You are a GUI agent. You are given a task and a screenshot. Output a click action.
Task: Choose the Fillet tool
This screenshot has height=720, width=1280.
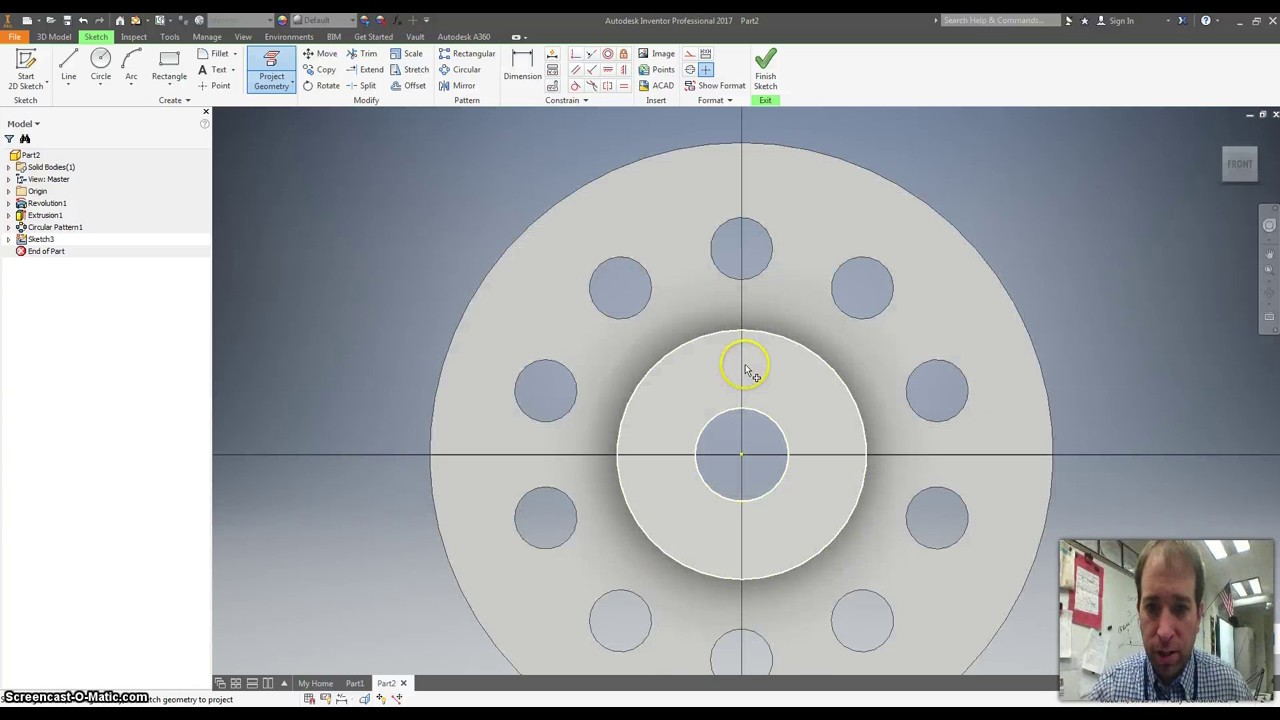click(217, 53)
